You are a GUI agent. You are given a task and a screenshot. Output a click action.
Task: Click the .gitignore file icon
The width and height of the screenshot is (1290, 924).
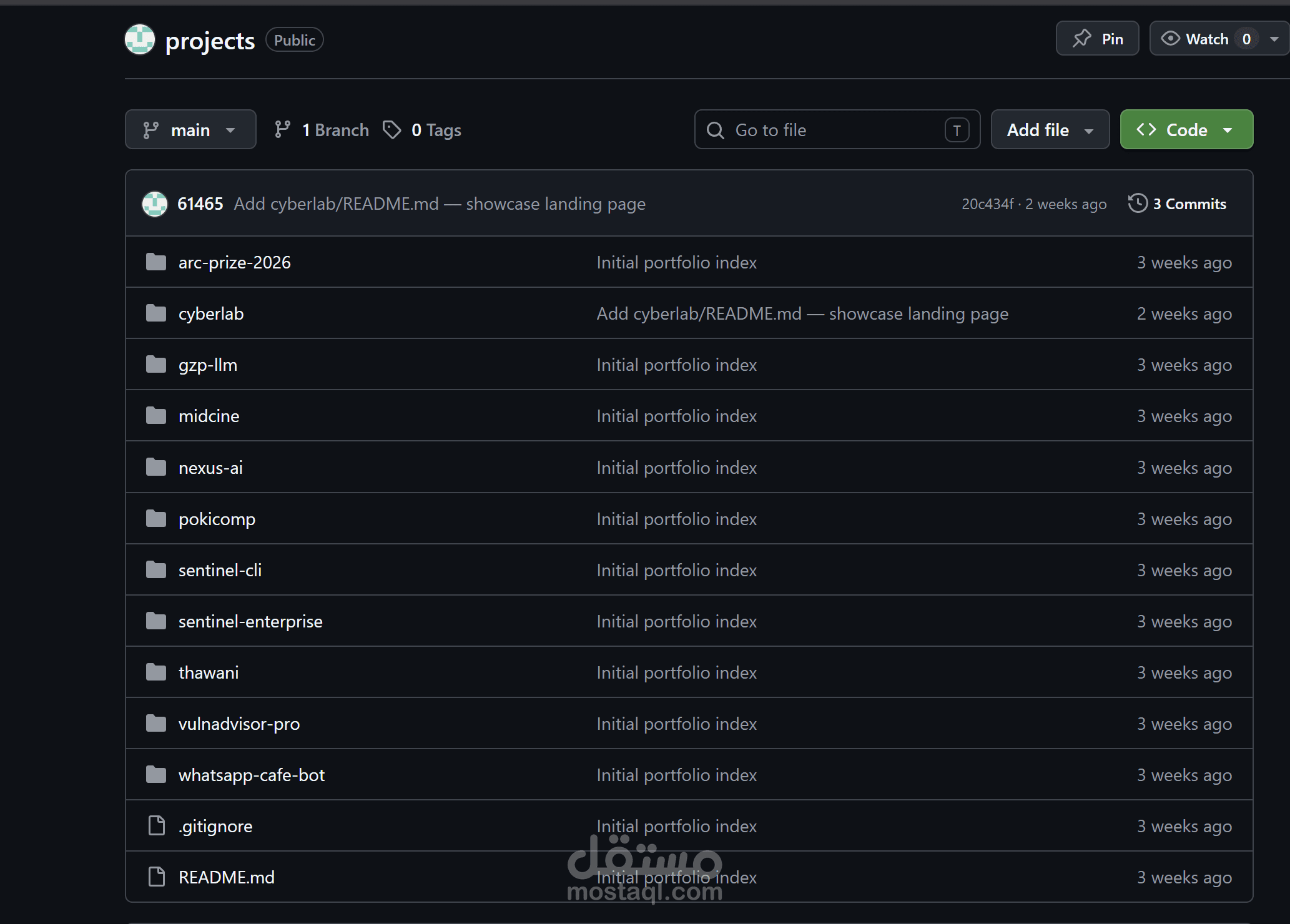[156, 825]
